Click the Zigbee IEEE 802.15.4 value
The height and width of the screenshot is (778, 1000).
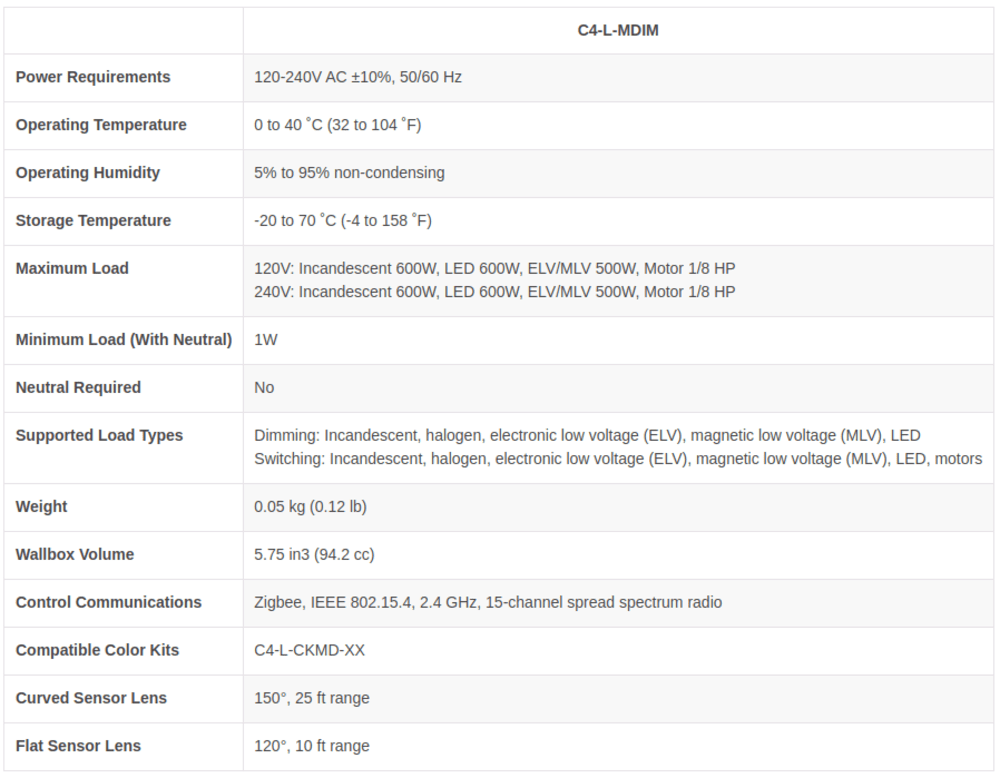[488, 603]
